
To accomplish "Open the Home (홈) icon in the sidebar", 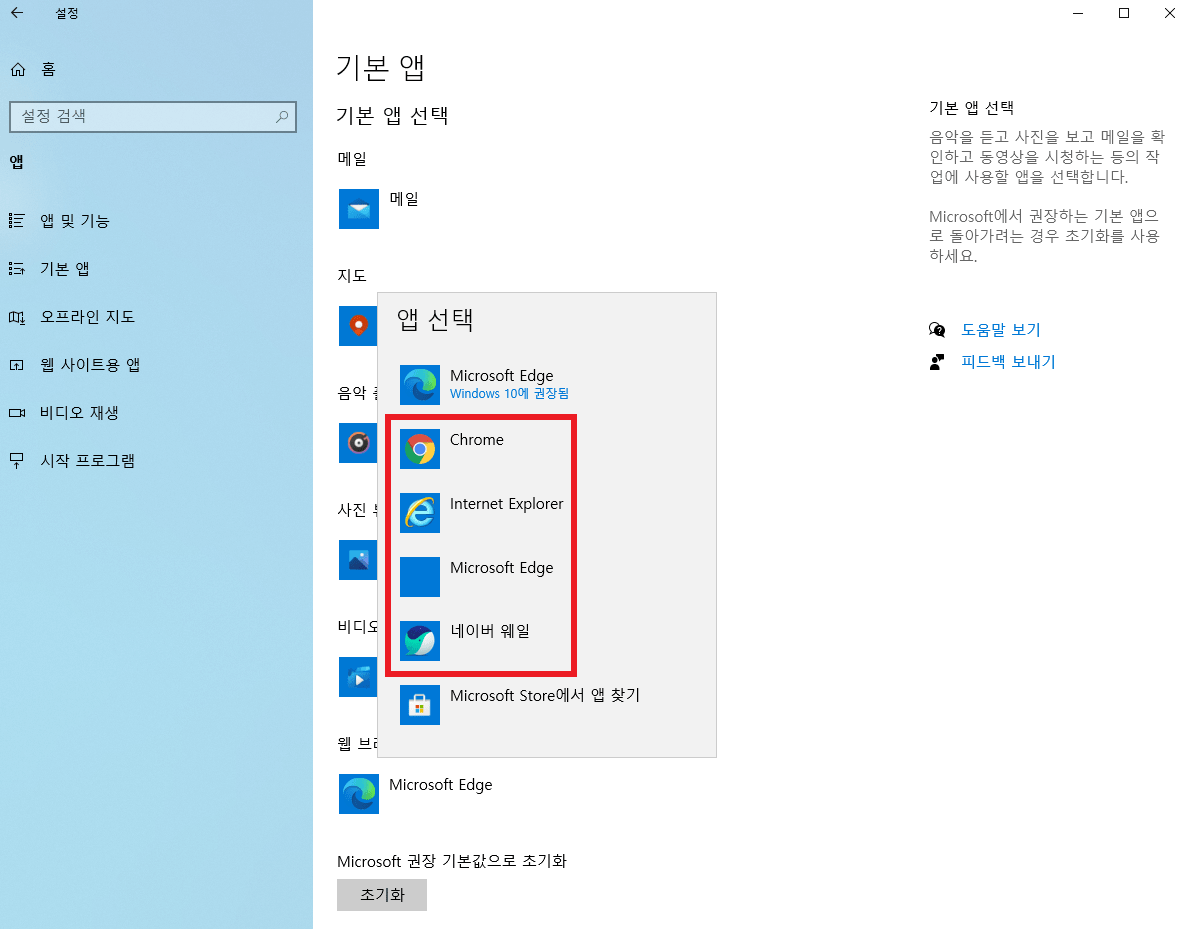I will pos(18,70).
